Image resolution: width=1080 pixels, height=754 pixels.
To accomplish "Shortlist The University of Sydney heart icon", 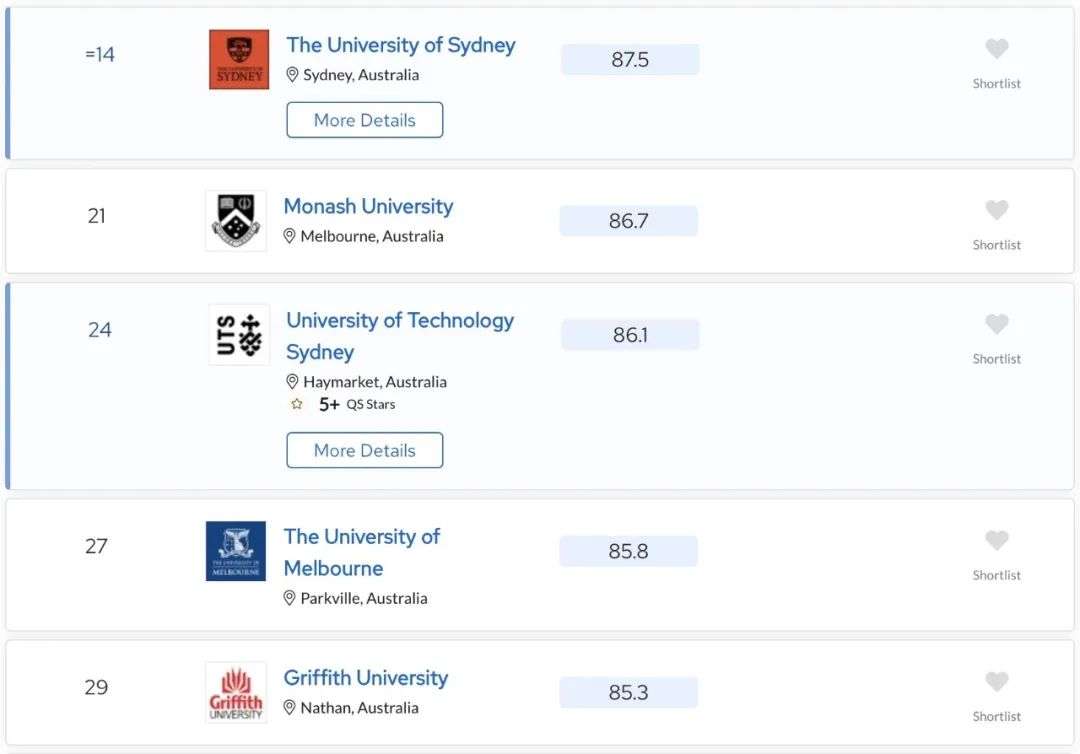I will [996, 48].
